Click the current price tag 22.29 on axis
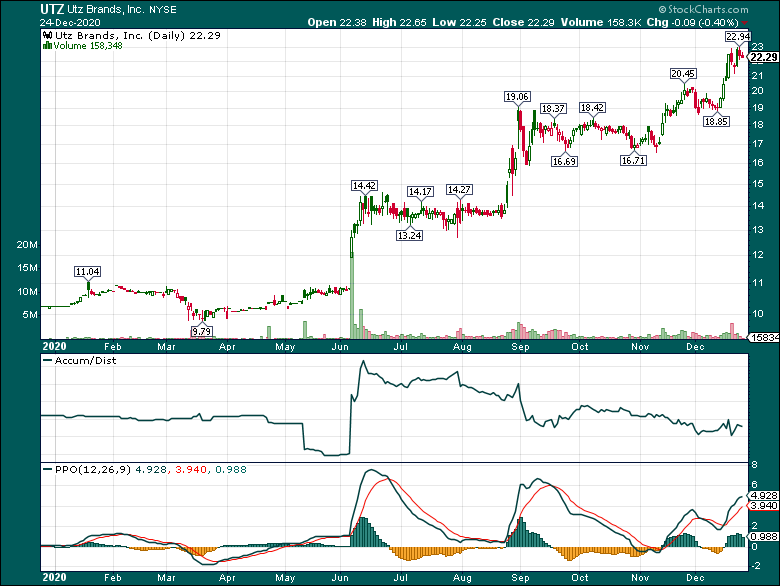 tap(764, 57)
